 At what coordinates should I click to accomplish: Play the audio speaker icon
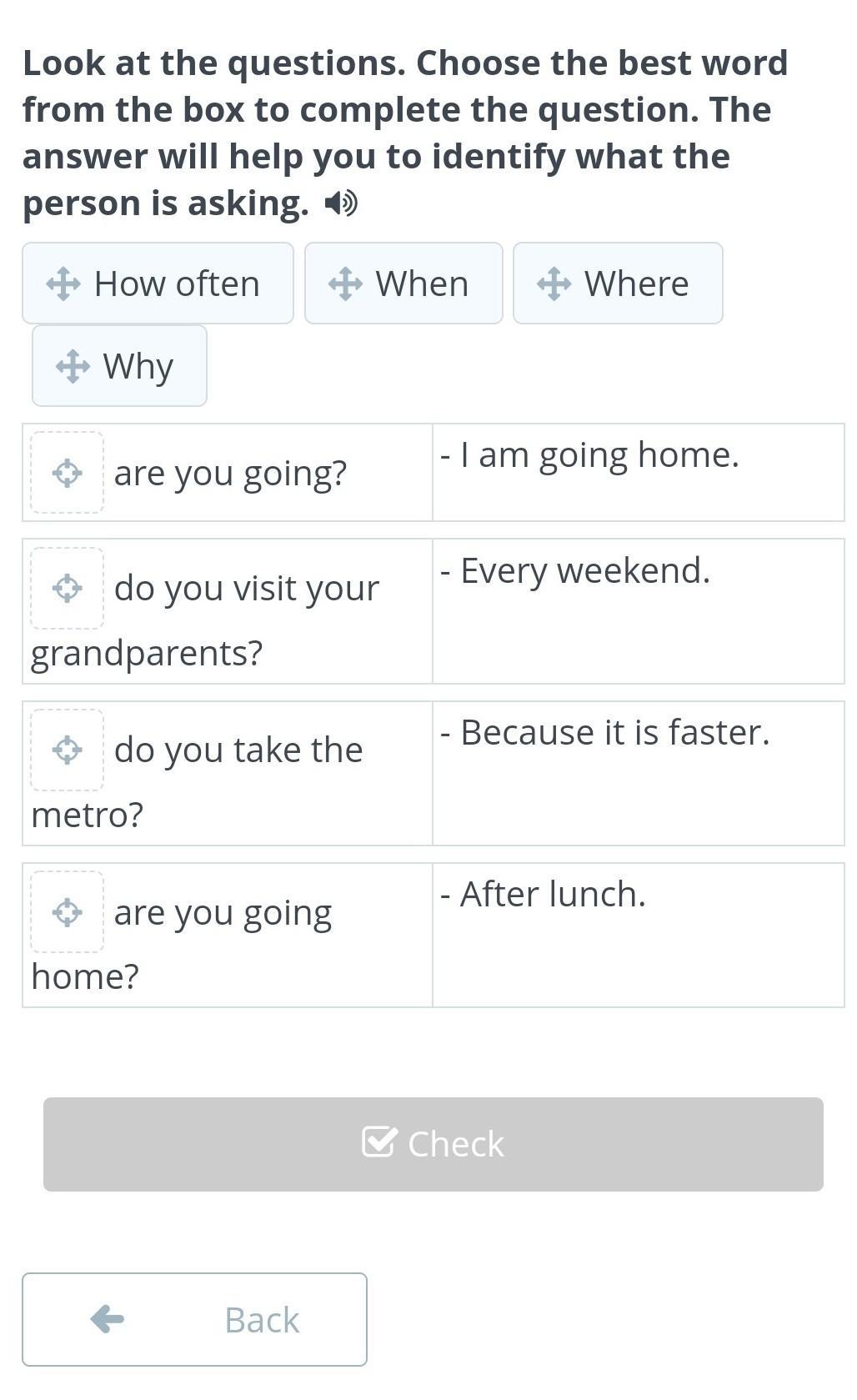coord(341,203)
